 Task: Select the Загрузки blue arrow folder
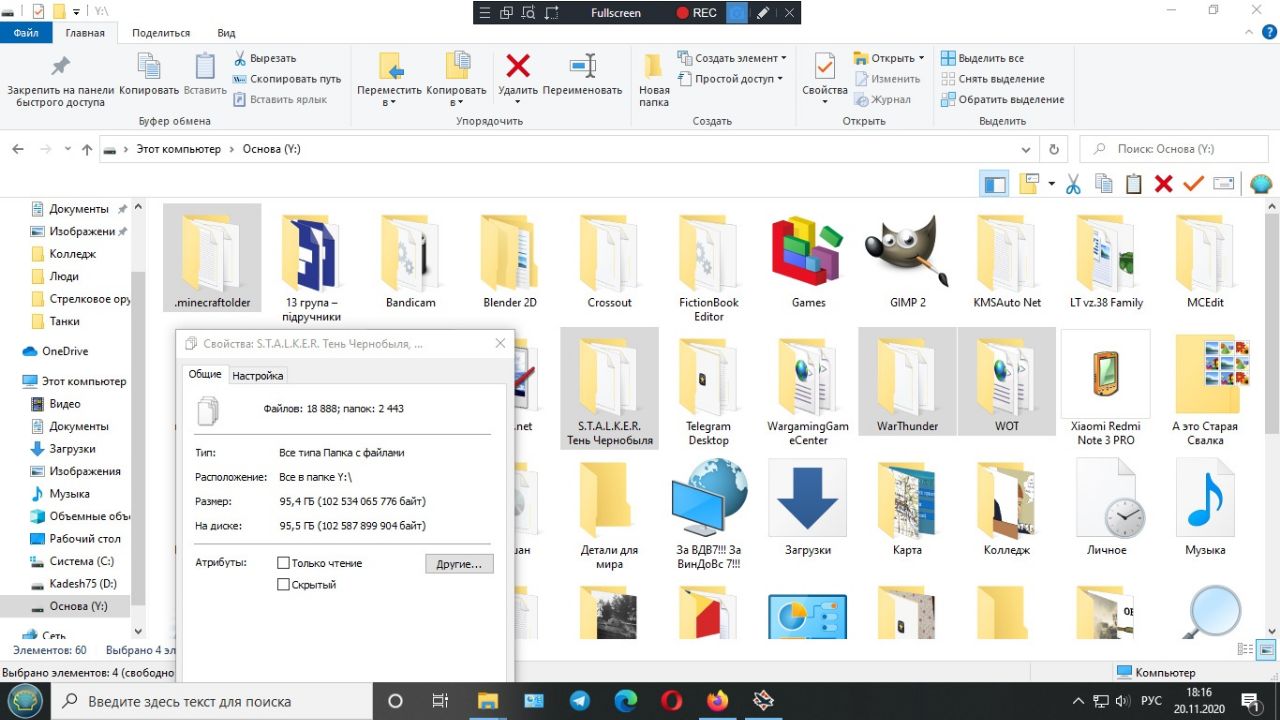tap(808, 508)
